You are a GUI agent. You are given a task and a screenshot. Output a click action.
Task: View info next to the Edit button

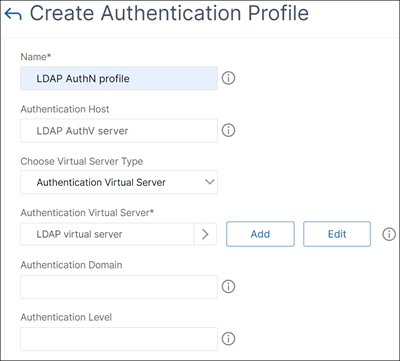point(389,234)
